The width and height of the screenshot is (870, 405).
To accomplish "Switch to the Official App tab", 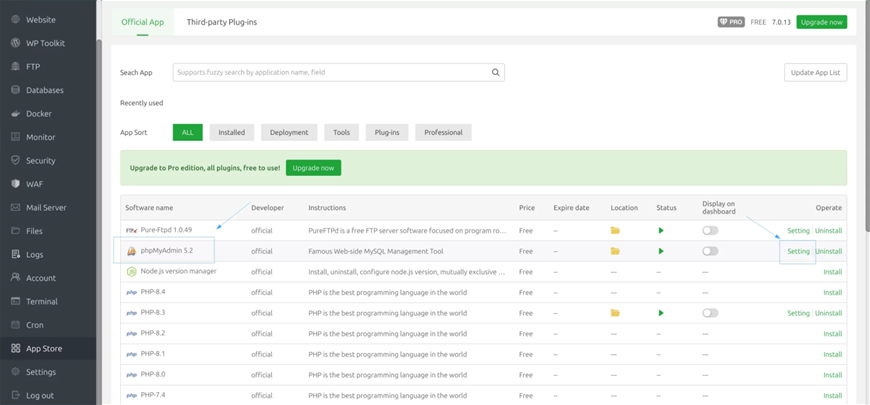I will pos(143,22).
